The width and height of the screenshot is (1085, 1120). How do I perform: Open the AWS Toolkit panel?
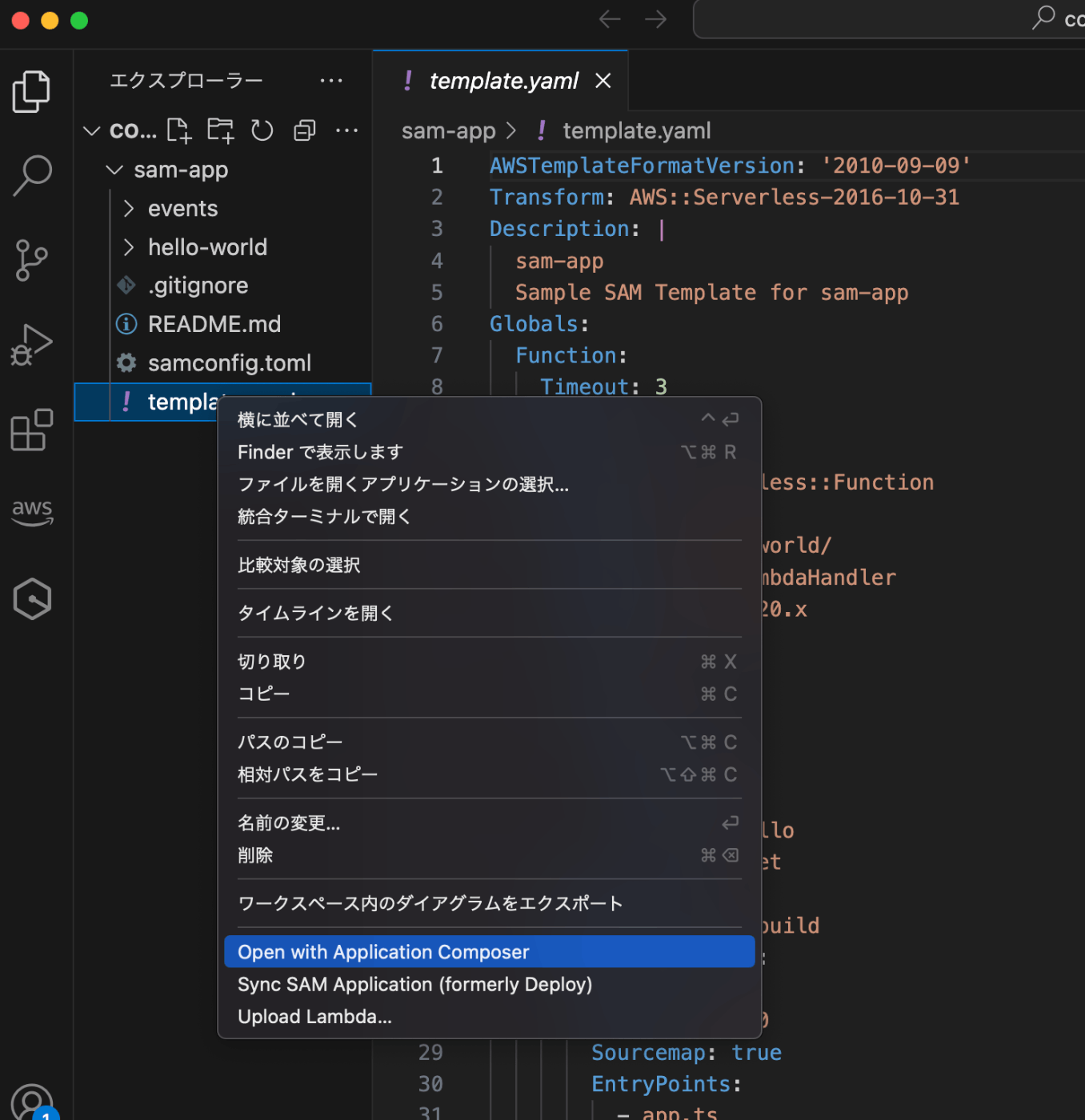click(x=32, y=513)
